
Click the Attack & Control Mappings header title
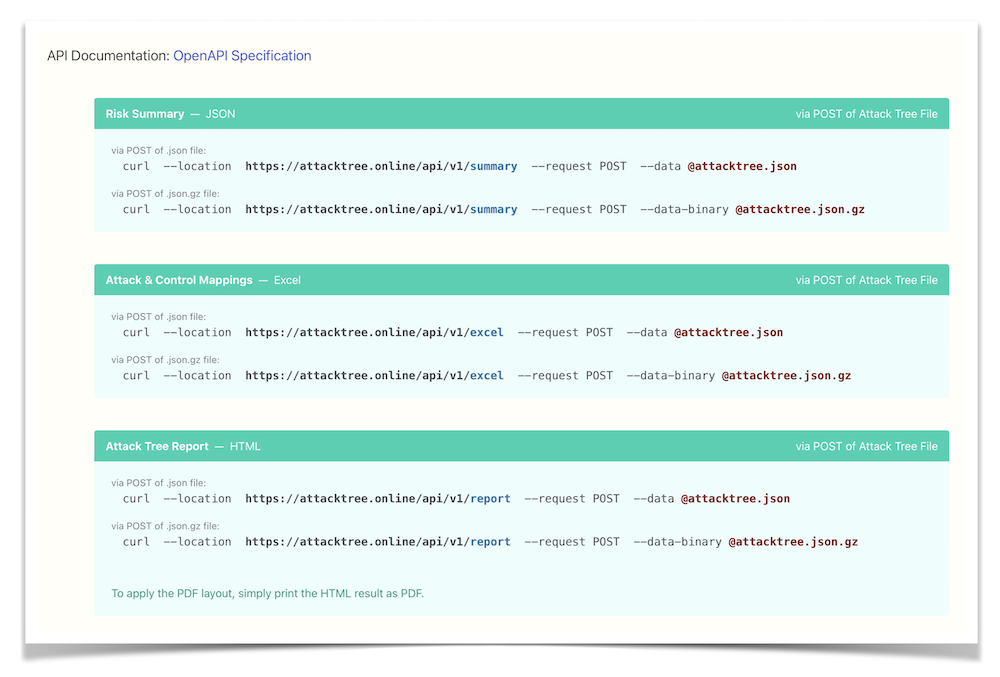tap(179, 280)
